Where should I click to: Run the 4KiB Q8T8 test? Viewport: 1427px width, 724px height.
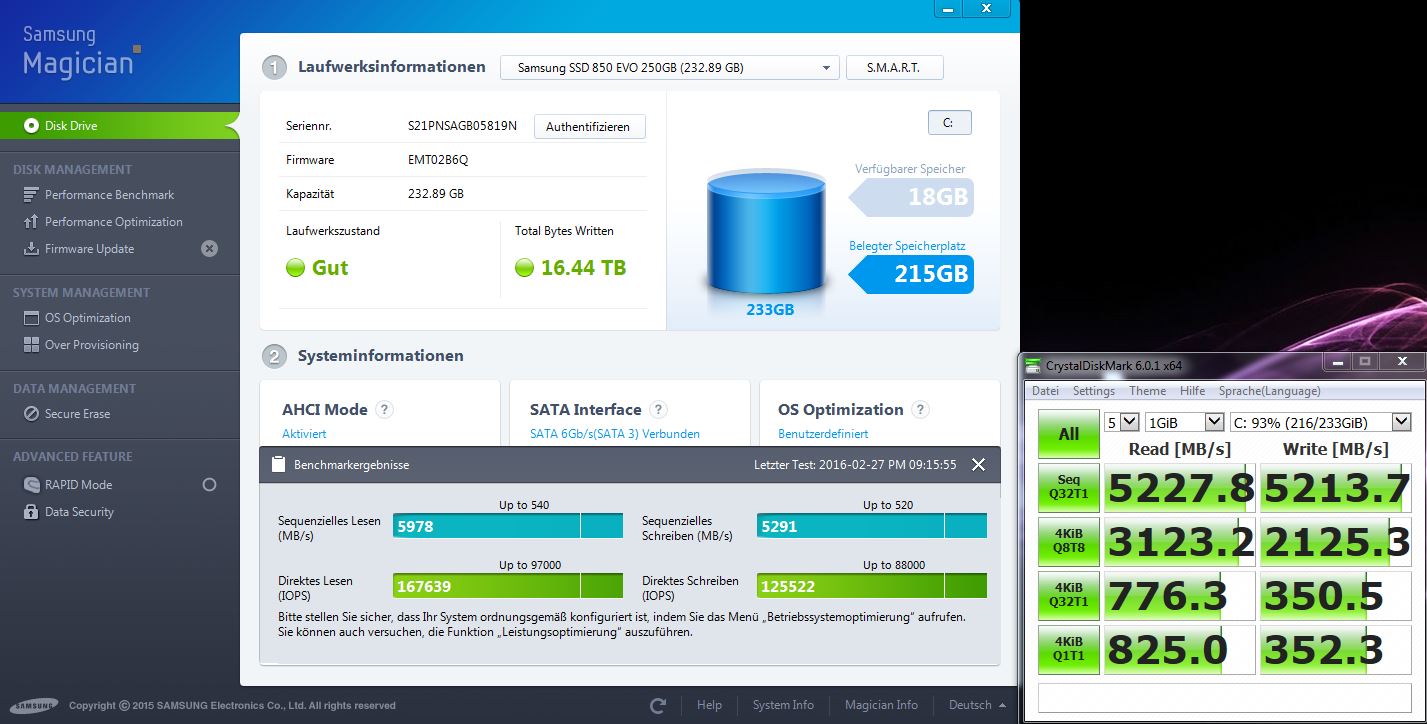click(x=1069, y=541)
